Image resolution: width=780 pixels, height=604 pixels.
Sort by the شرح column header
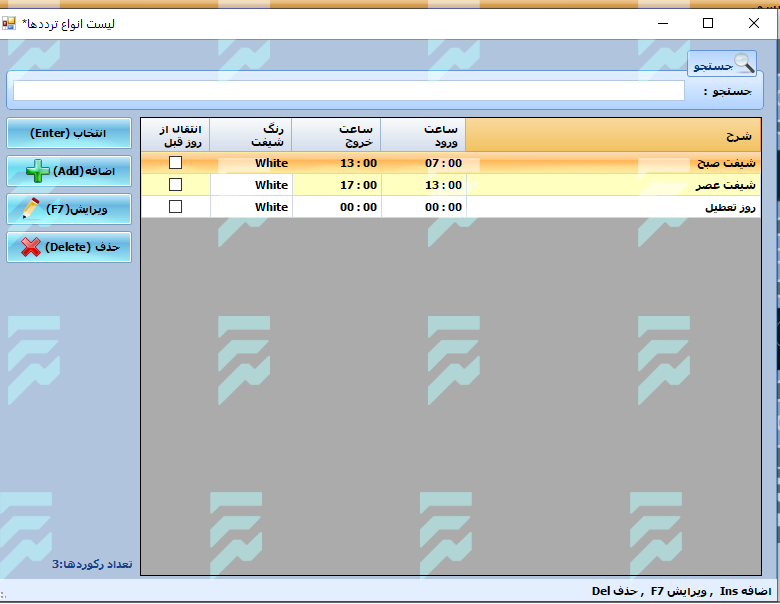pyautogui.click(x=614, y=135)
